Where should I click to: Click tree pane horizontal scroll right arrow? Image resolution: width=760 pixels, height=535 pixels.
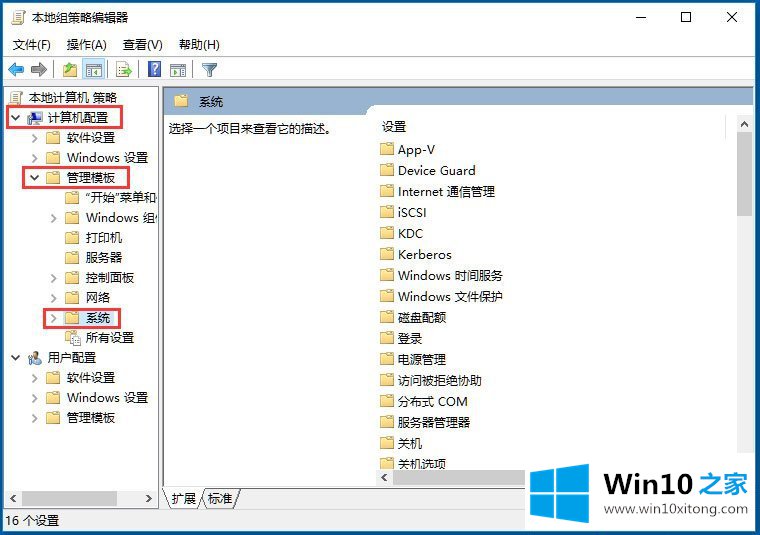[x=149, y=498]
